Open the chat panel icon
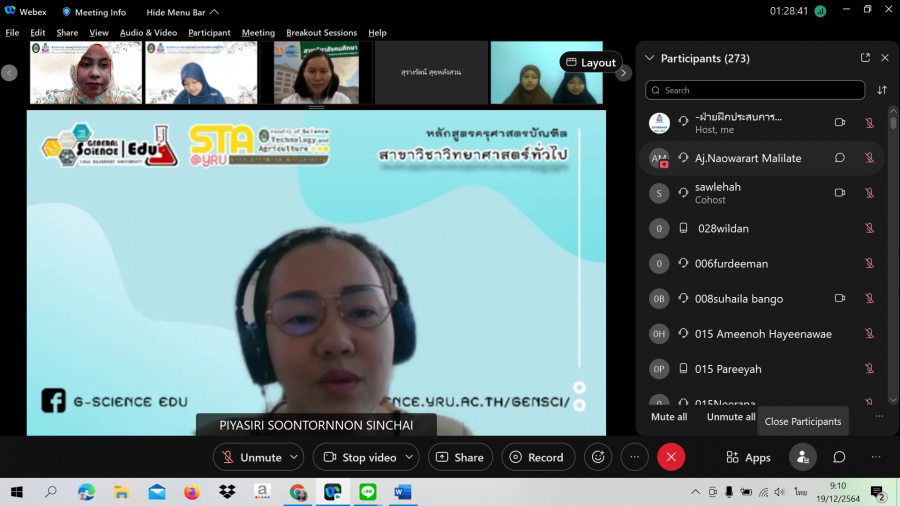The image size is (900, 506). (x=839, y=457)
